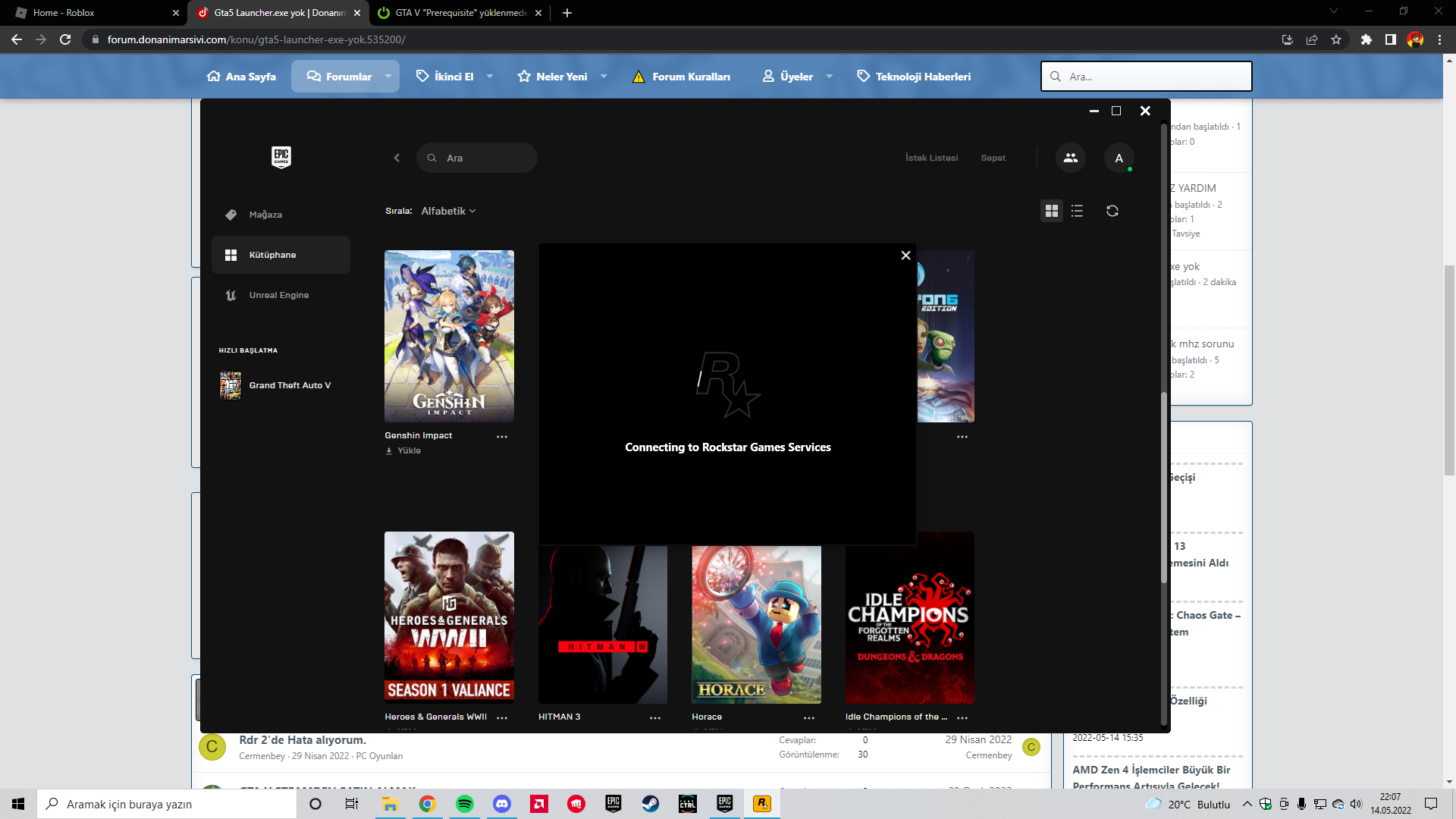Switch library to grid view

tap(1051, 211)
